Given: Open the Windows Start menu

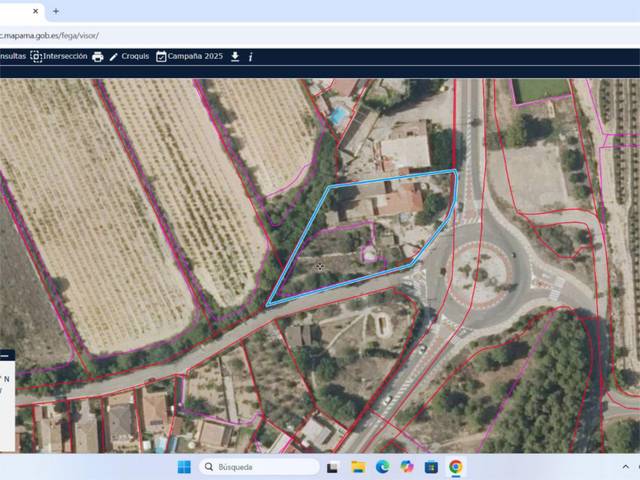Looking at the screenshot, I should [x=184, y=467].
